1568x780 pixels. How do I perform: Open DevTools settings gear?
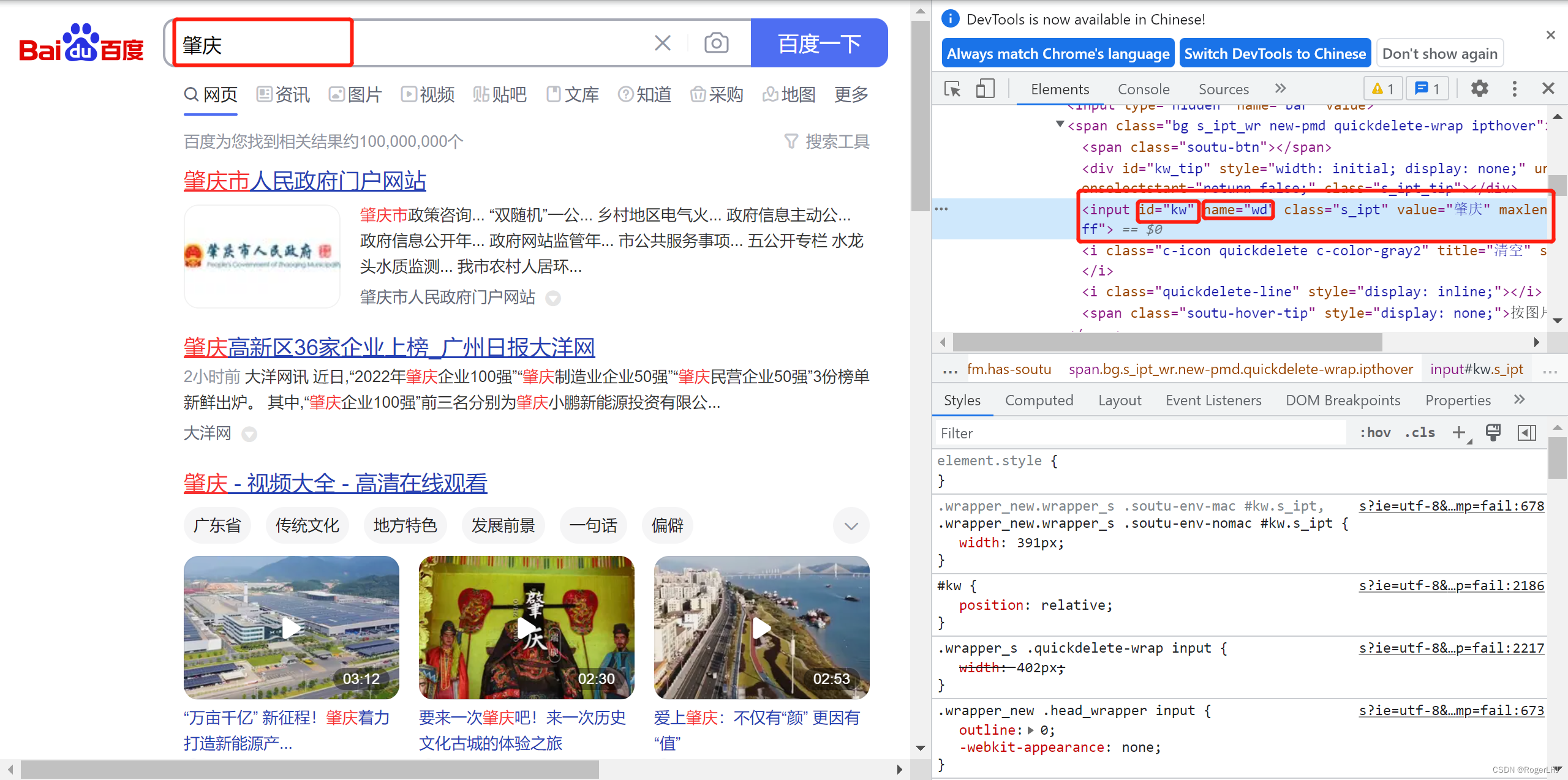(1480, 89)
